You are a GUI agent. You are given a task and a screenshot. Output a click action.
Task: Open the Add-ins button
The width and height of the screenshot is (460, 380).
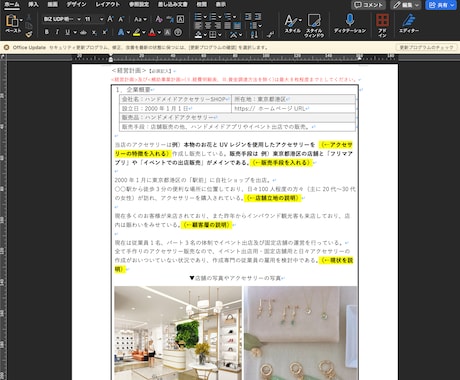pos(382,25)
